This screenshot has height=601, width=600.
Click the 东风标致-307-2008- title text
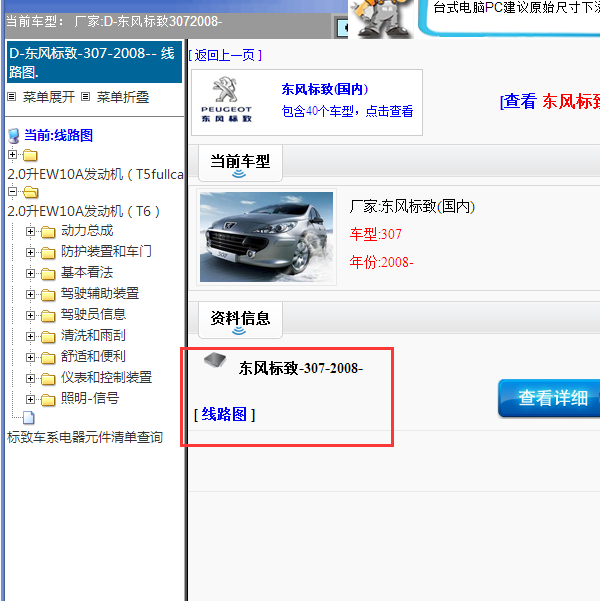(301, 368)
